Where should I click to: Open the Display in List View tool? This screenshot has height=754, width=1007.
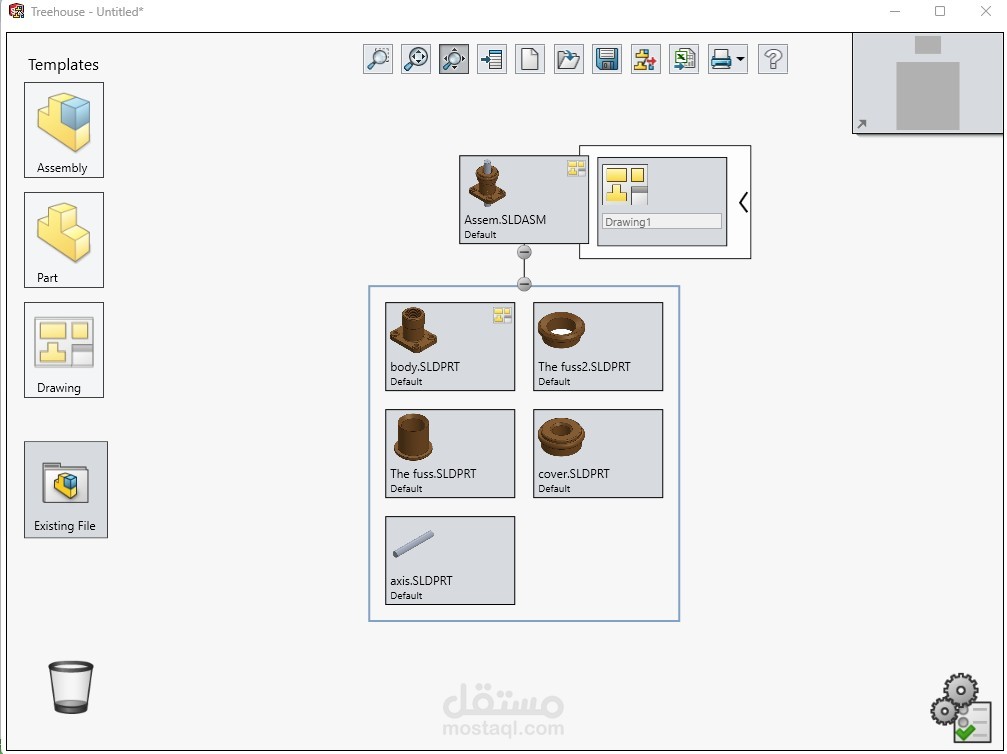(x=492, y=59)
